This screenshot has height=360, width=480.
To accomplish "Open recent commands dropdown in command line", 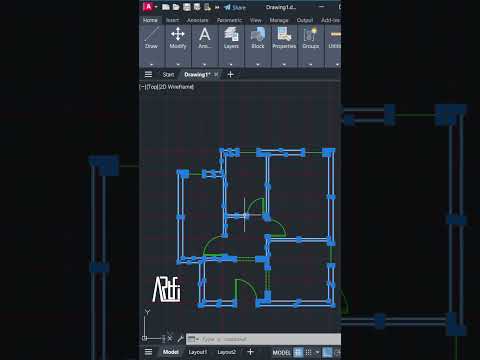I will (x=193, y=339).
